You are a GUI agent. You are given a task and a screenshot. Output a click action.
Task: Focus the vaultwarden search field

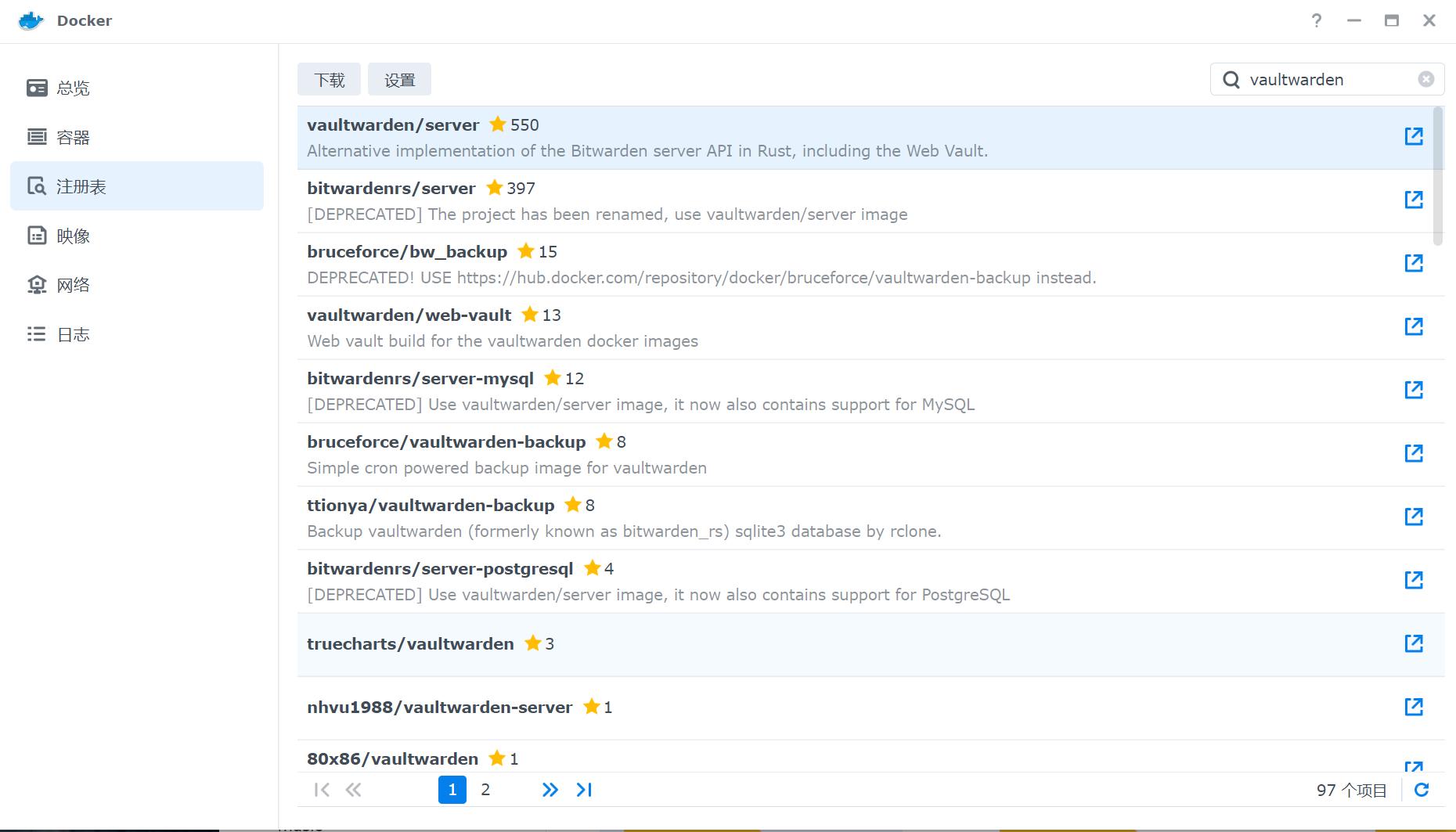[1328, 79]
